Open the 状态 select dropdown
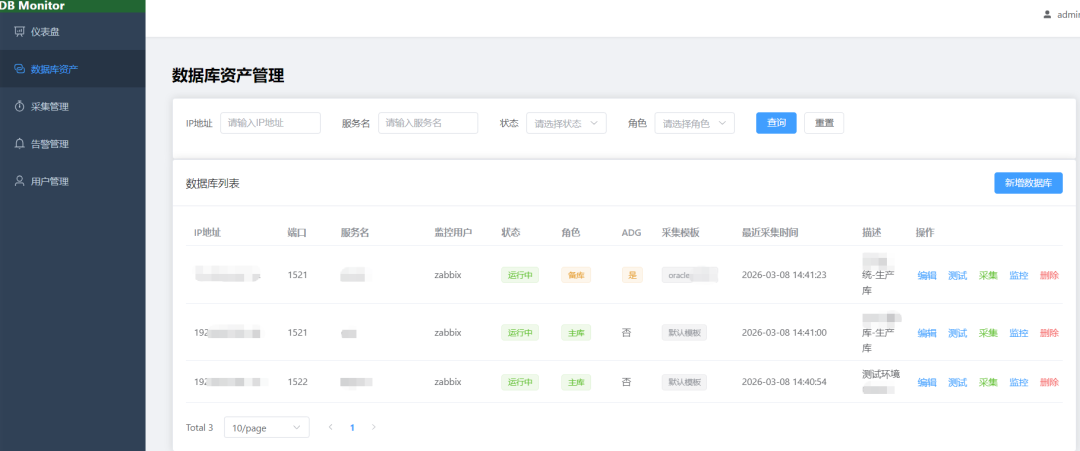Viewport: 1080px width, 451px height. pos(566,123)
